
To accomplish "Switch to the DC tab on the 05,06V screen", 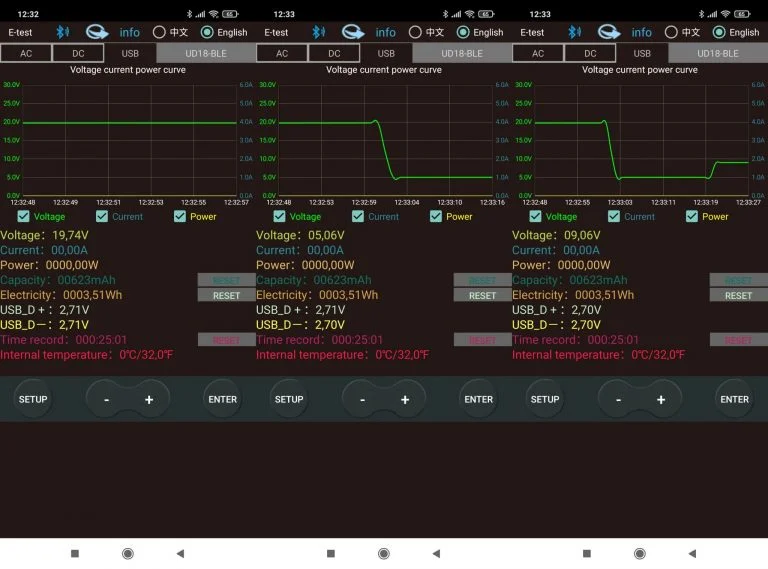I will point(334,53).
